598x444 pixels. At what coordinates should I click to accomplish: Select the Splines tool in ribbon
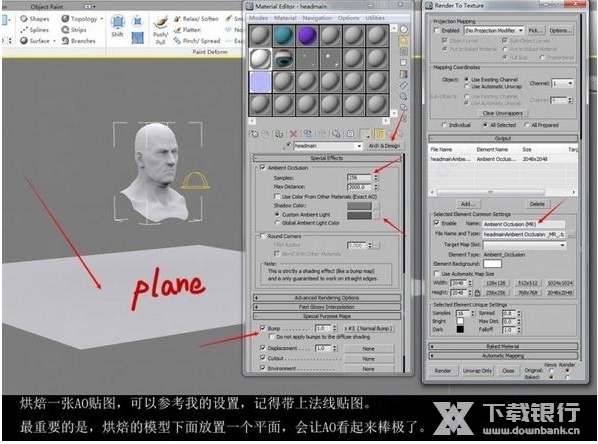(35, 30)
